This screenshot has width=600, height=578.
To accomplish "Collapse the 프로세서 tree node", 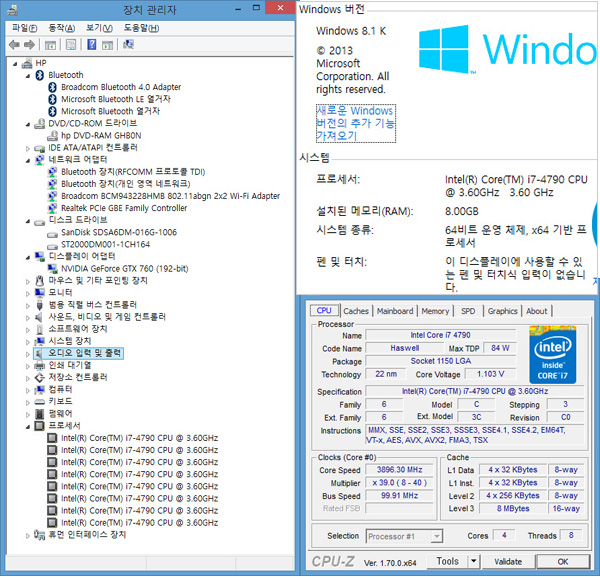I will [x=28, y=427].
